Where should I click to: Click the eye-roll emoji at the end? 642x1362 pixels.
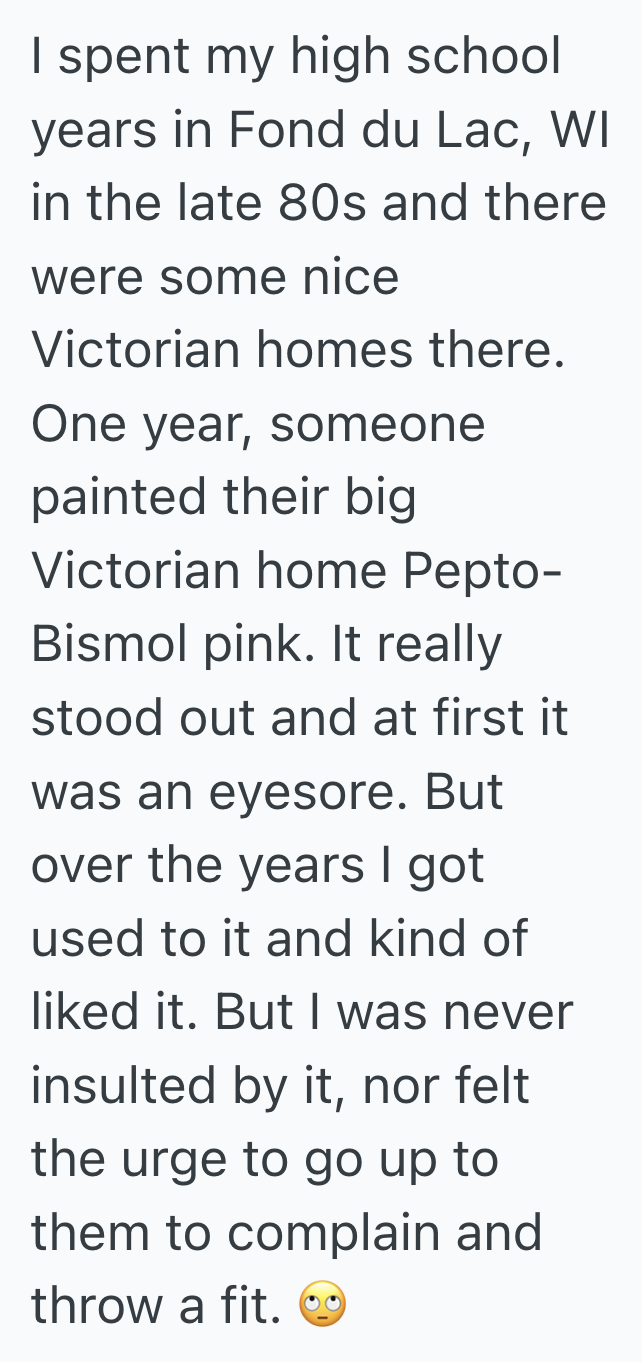pyautogui.click(x=322, y=1305)
